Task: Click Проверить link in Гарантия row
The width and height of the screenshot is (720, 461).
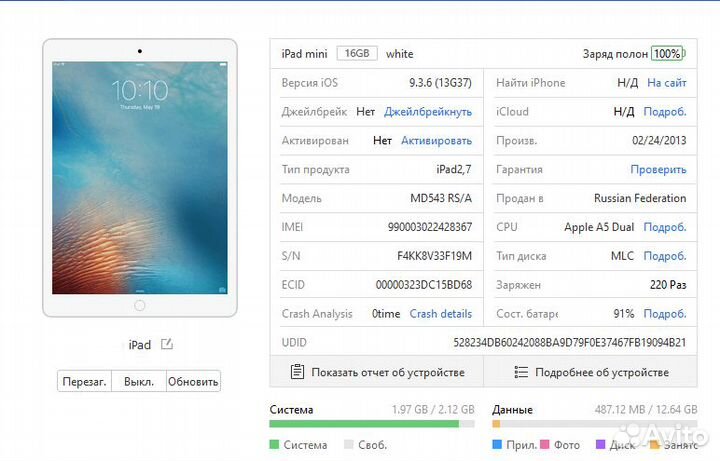Action: click(658, 169)
